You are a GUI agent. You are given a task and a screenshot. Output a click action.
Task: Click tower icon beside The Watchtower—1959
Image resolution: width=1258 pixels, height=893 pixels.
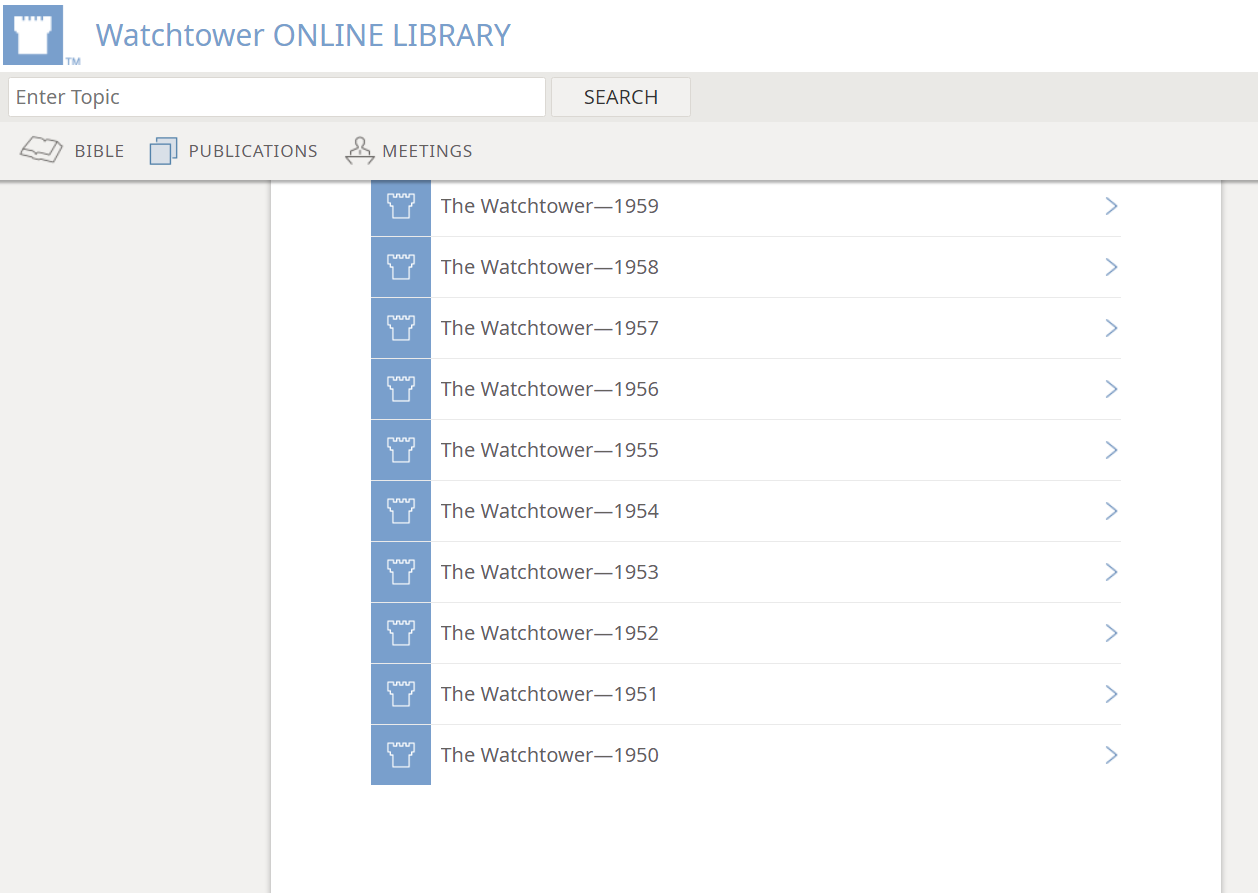[401, 206]
